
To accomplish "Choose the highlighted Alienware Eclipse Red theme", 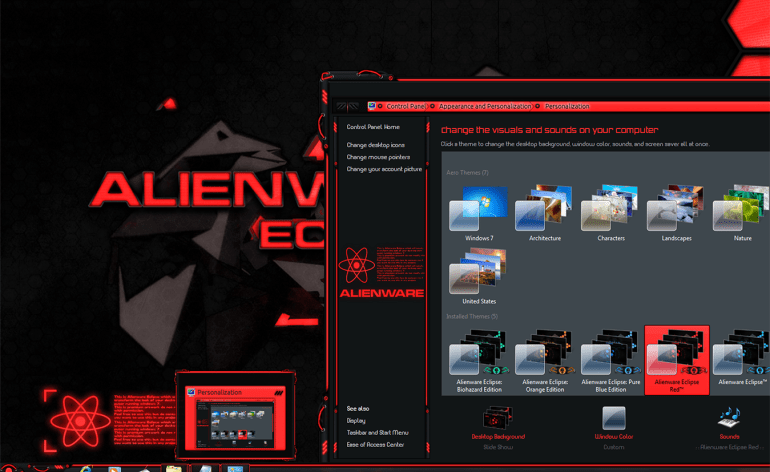I will (x=677, y=360).
